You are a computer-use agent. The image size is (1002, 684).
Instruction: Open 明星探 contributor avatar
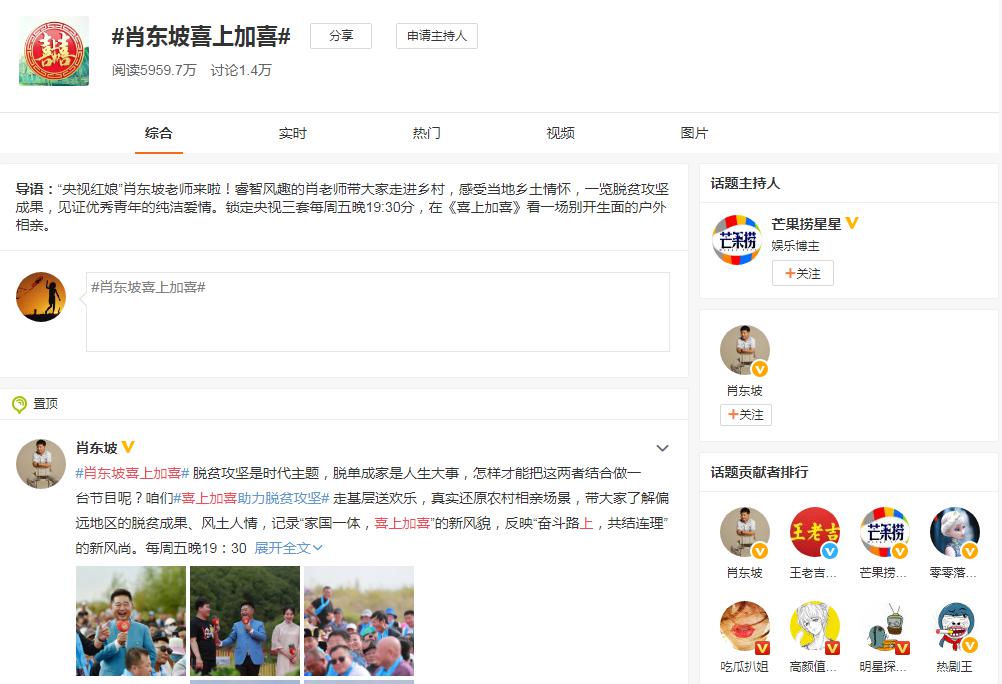[x=884, y=627]
